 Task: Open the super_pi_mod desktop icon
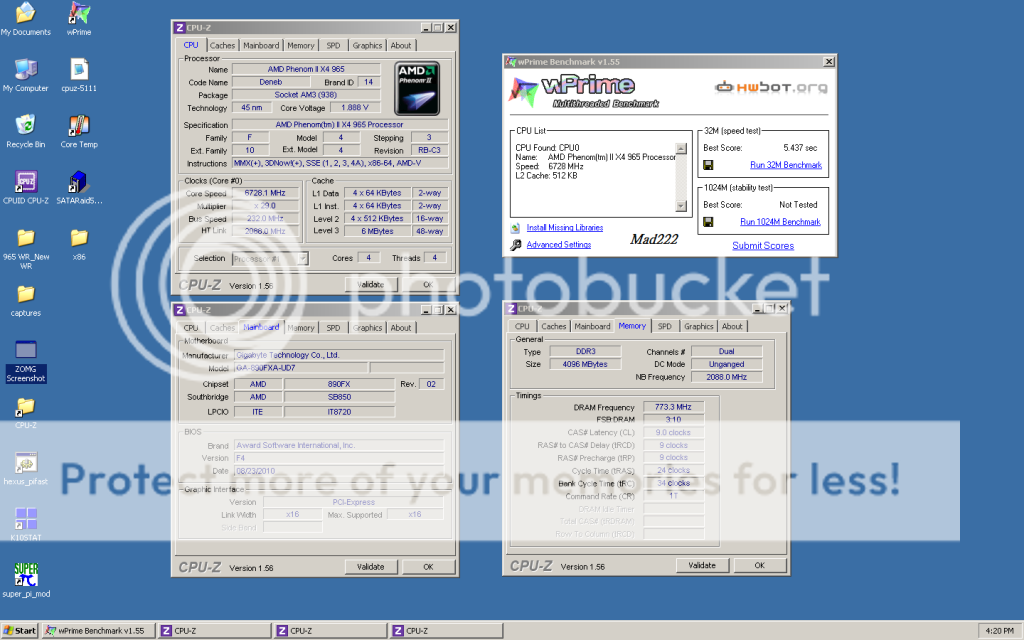(x=26, y=575)
